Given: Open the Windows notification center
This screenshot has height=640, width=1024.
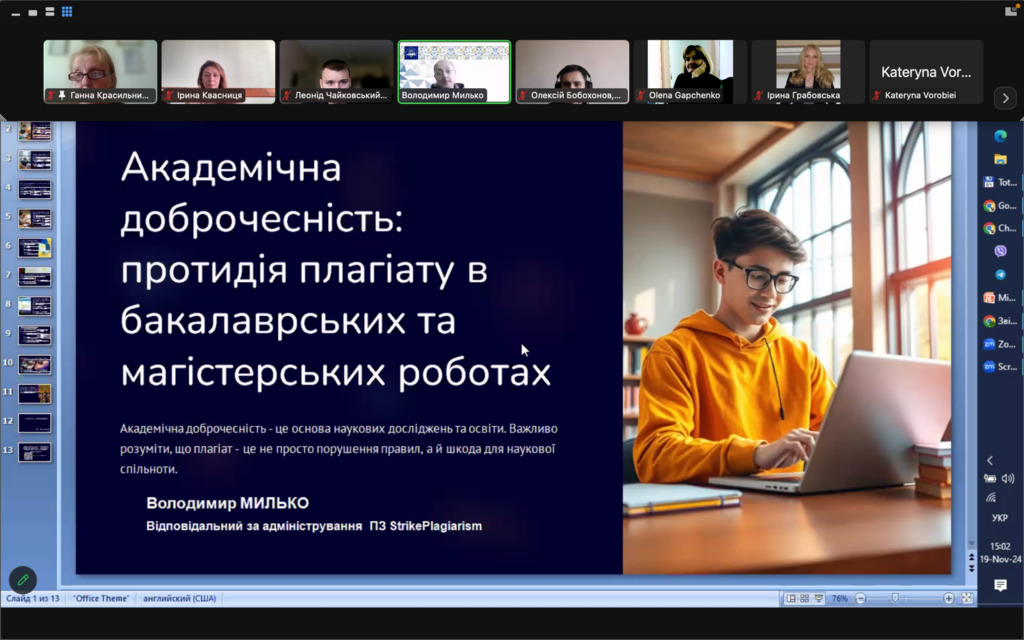Looking at the screenshot, I should tap(1000, 585).
